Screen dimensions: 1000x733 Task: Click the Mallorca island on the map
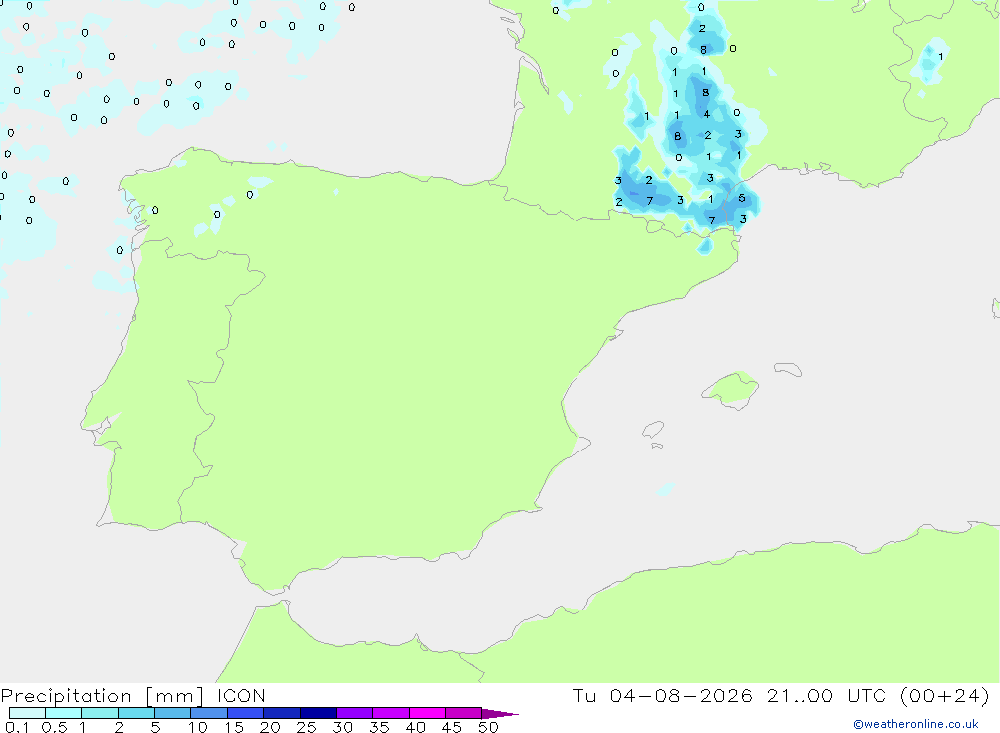(x=731, y=389)
